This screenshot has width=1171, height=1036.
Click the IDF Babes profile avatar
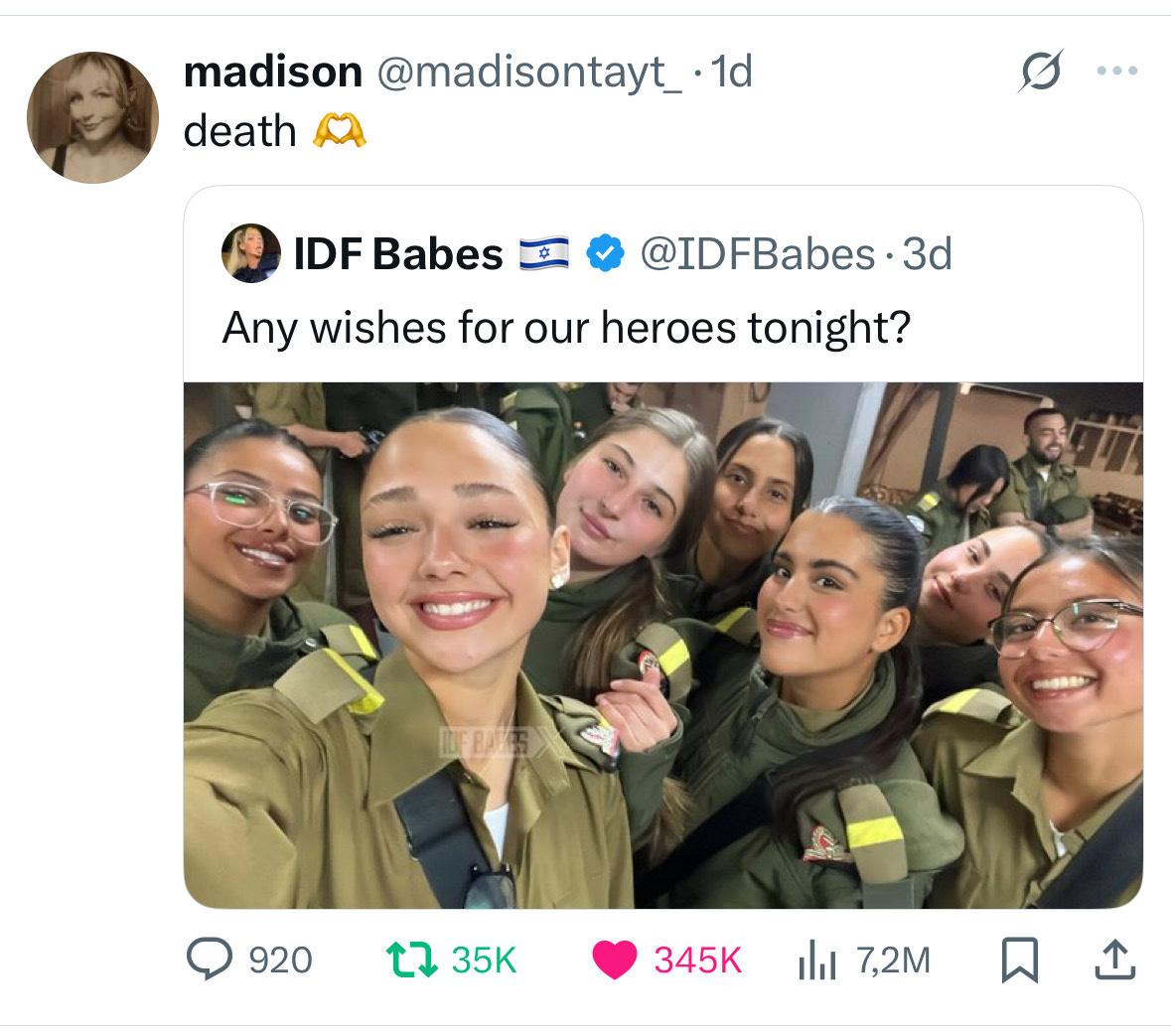(251, 253)
